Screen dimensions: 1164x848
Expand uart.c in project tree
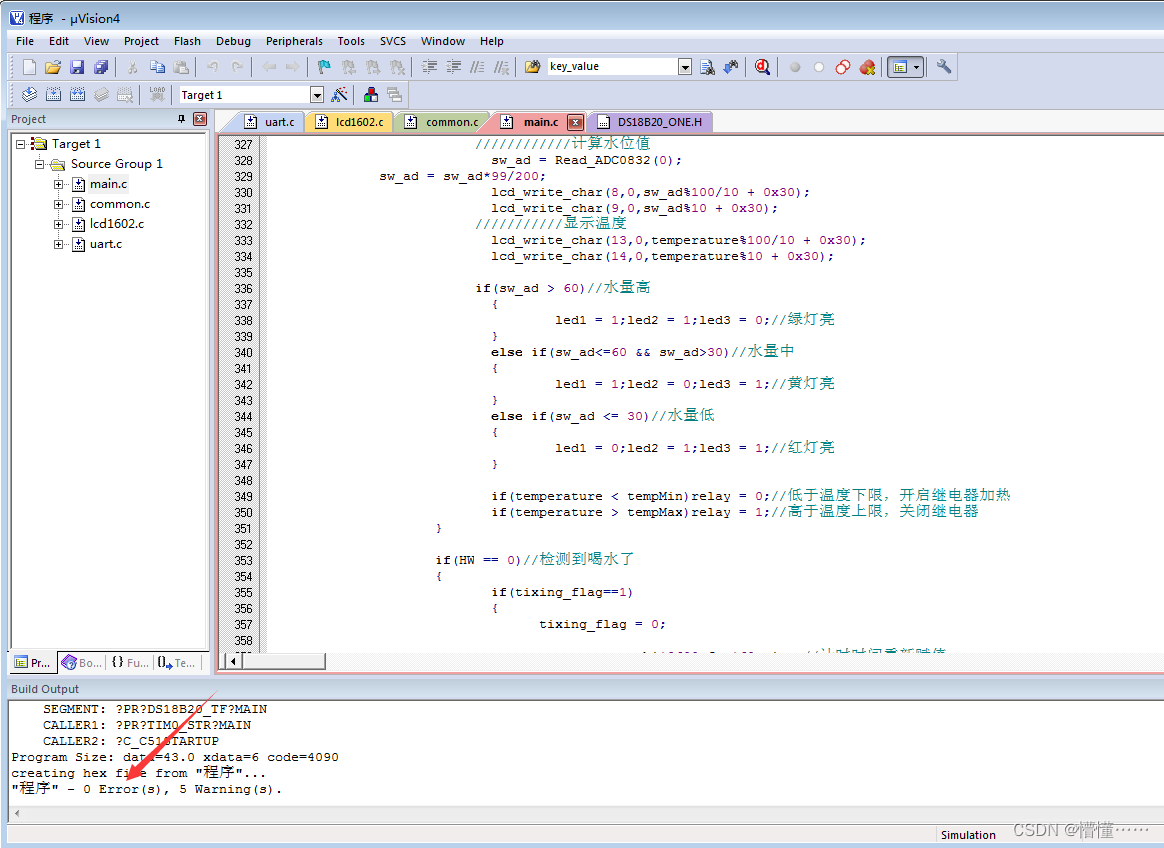58,244
